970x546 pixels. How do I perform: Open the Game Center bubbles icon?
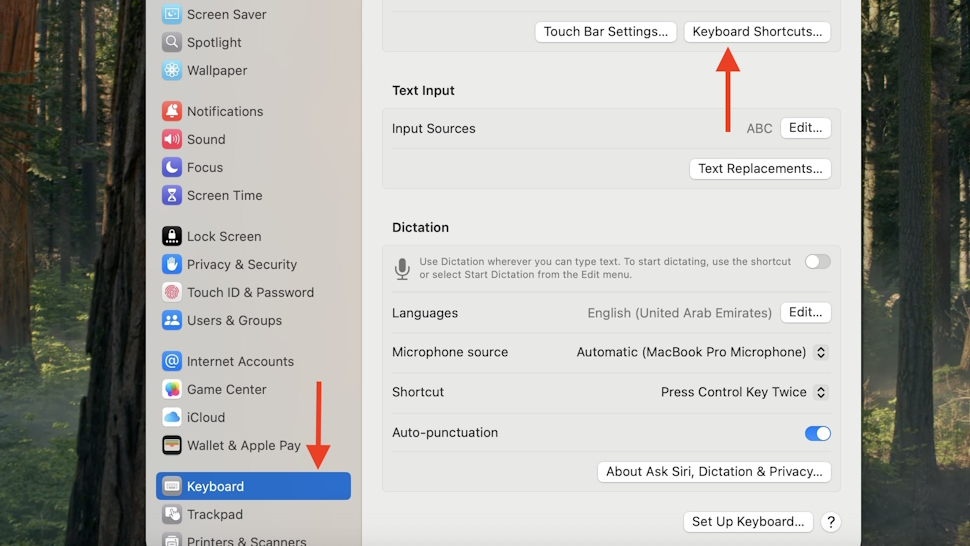point(171,389)
